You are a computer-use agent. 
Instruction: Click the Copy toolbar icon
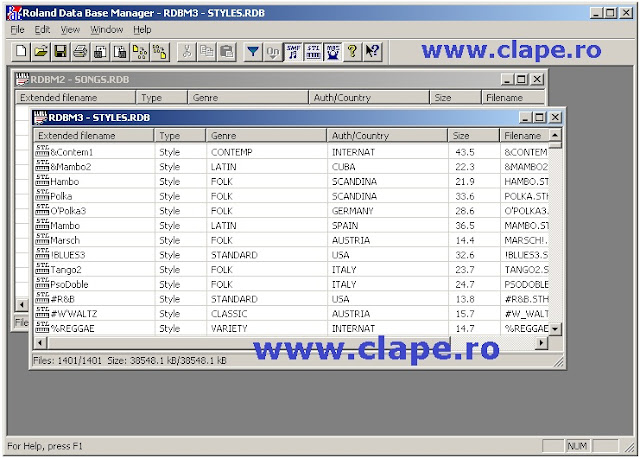pos(207,52)
